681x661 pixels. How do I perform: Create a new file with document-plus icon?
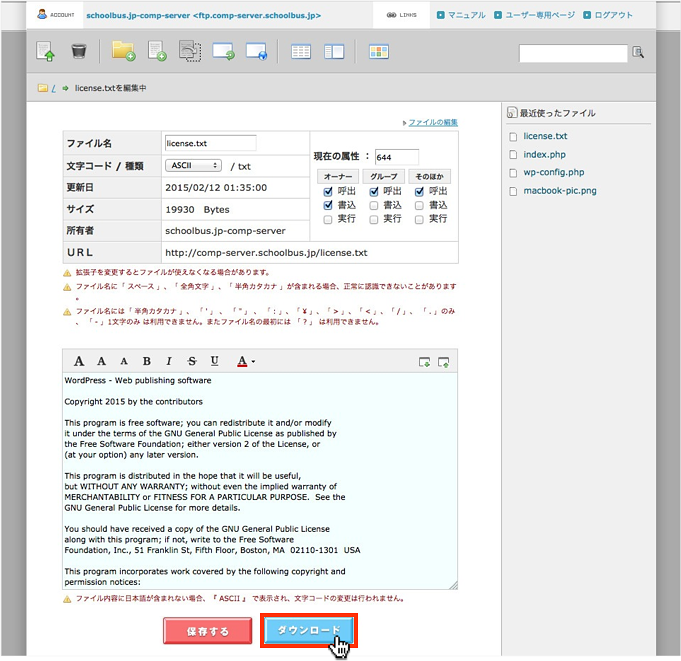(157, 51)
